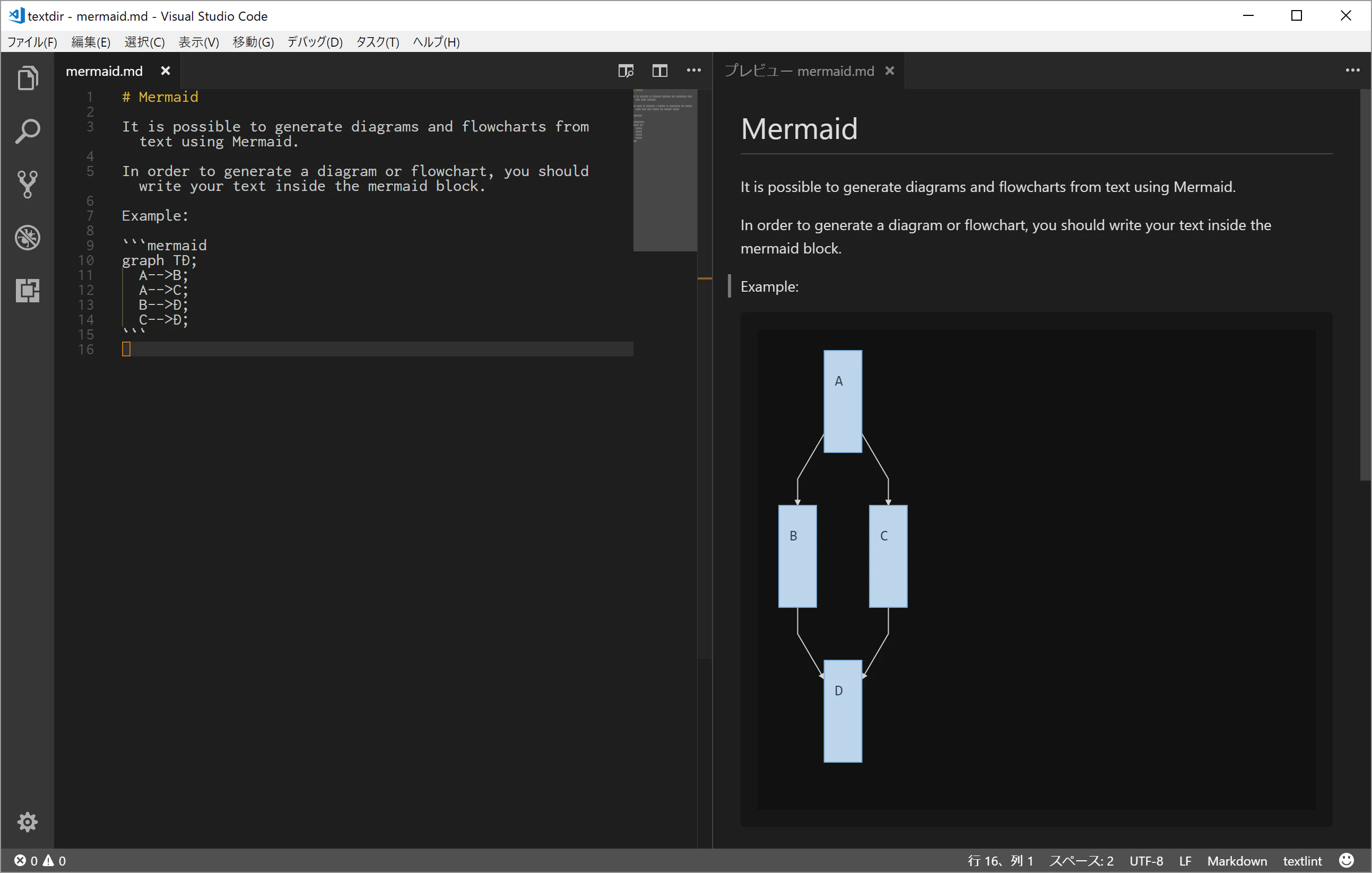Screen dimensions: 1372x873
Task: Open the 表示(V) menu
Action: coord(199,42)
